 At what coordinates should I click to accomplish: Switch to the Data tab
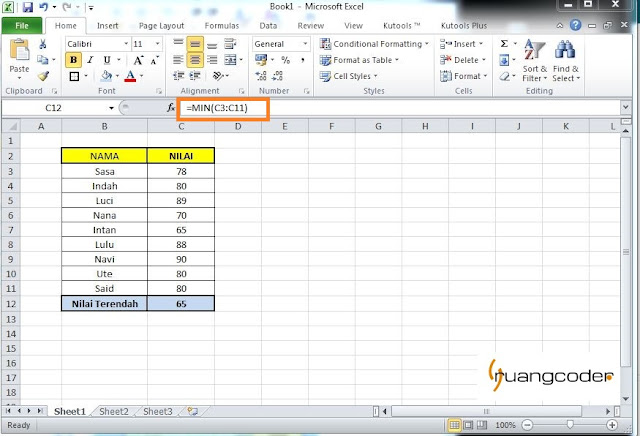coord(268,26)
